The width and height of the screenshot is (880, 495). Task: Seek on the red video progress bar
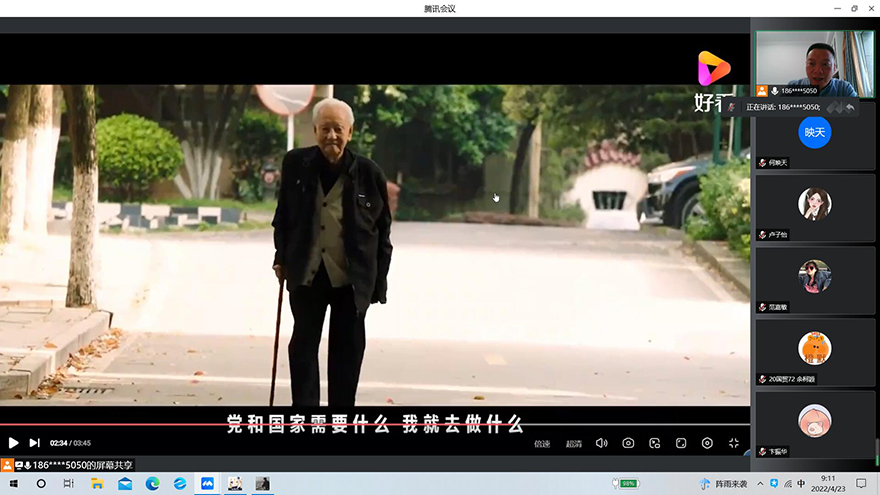375,424
